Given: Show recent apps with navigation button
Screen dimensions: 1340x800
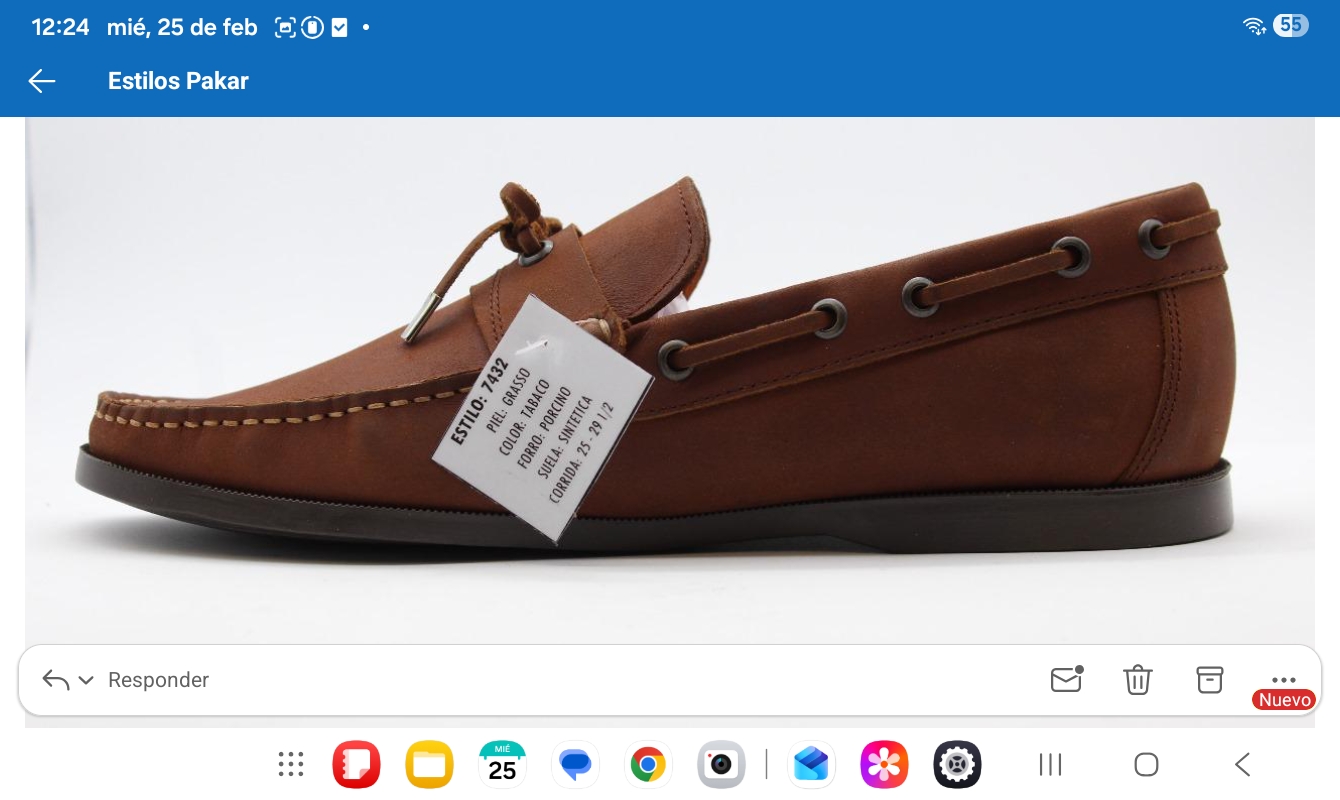Looking at the screenshot, I should pyautogui.click(x=1050, y=765).
